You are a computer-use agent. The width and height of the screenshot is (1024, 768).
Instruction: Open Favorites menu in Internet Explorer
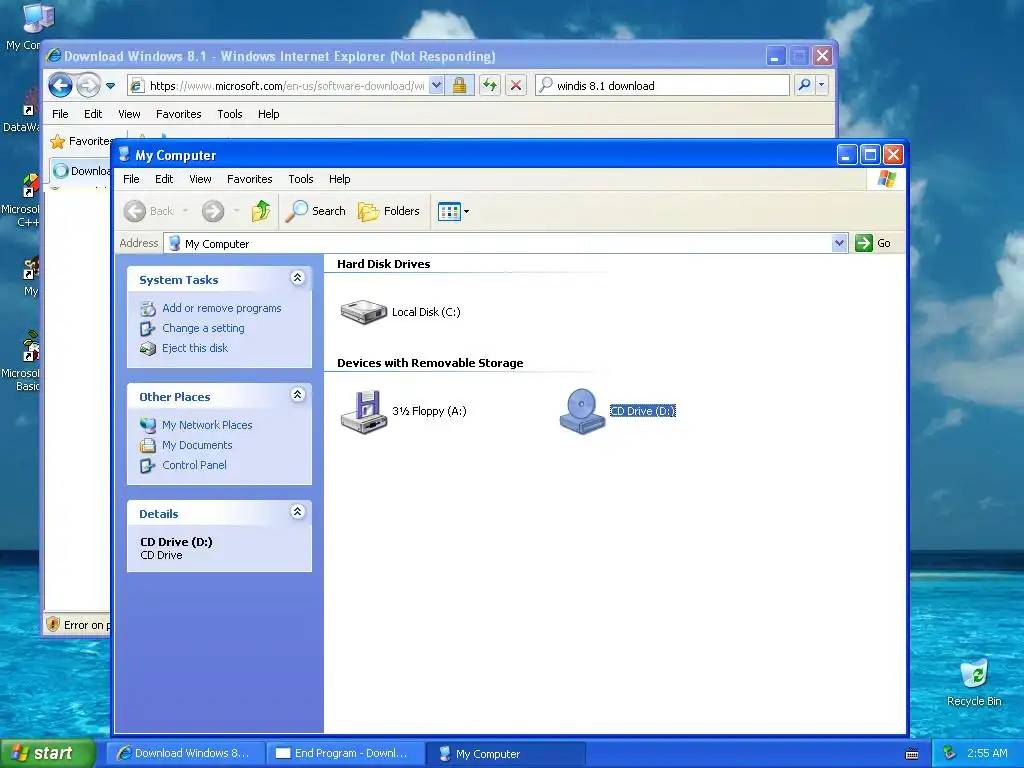tap(178, 114)
